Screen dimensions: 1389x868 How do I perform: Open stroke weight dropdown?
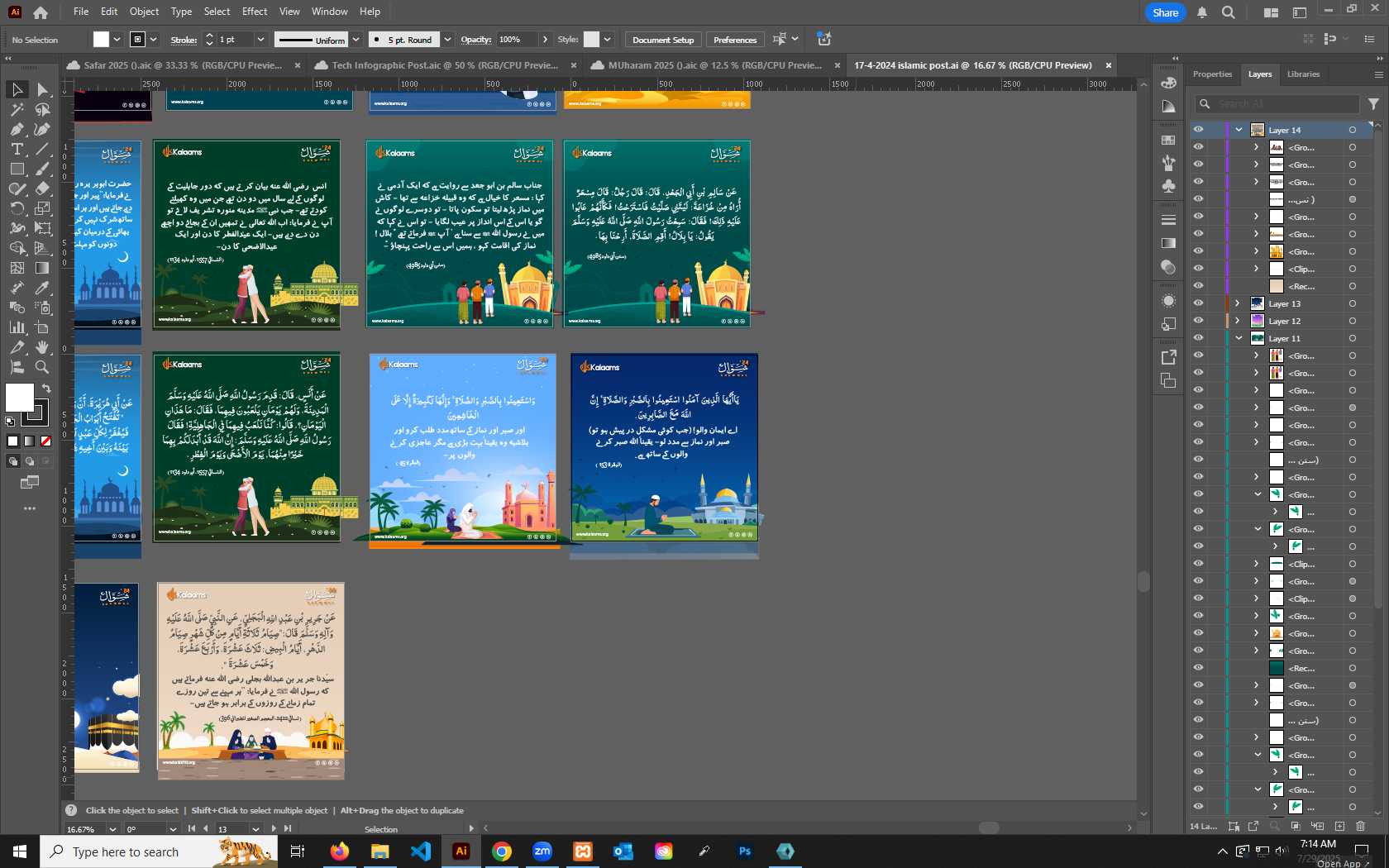click(260, 40)
